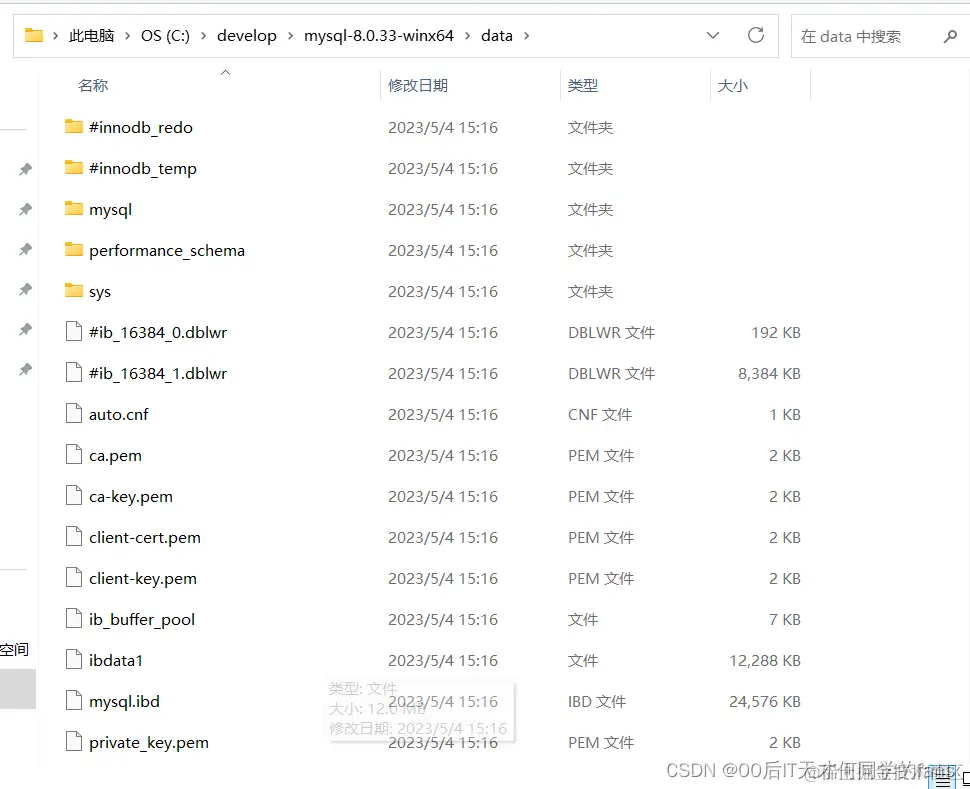Click the address bar folder icon
The height and width of the screenshot is (789, 970).
pyautogui.click(x=33, y=35)
